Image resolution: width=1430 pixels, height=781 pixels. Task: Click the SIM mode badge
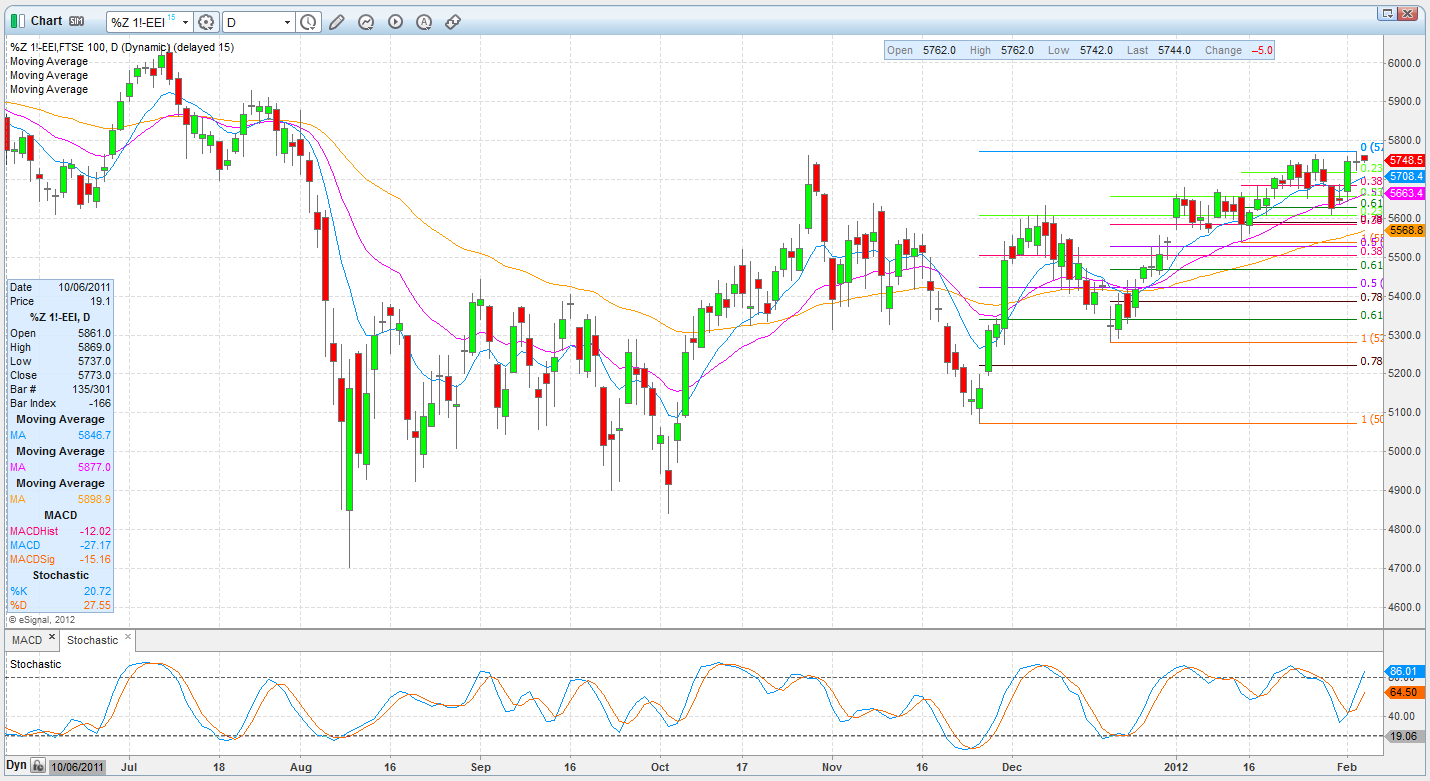click(76, 21)
